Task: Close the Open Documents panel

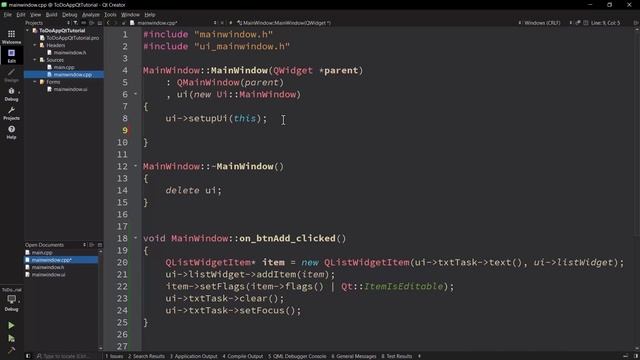Action: coord(100,245)
